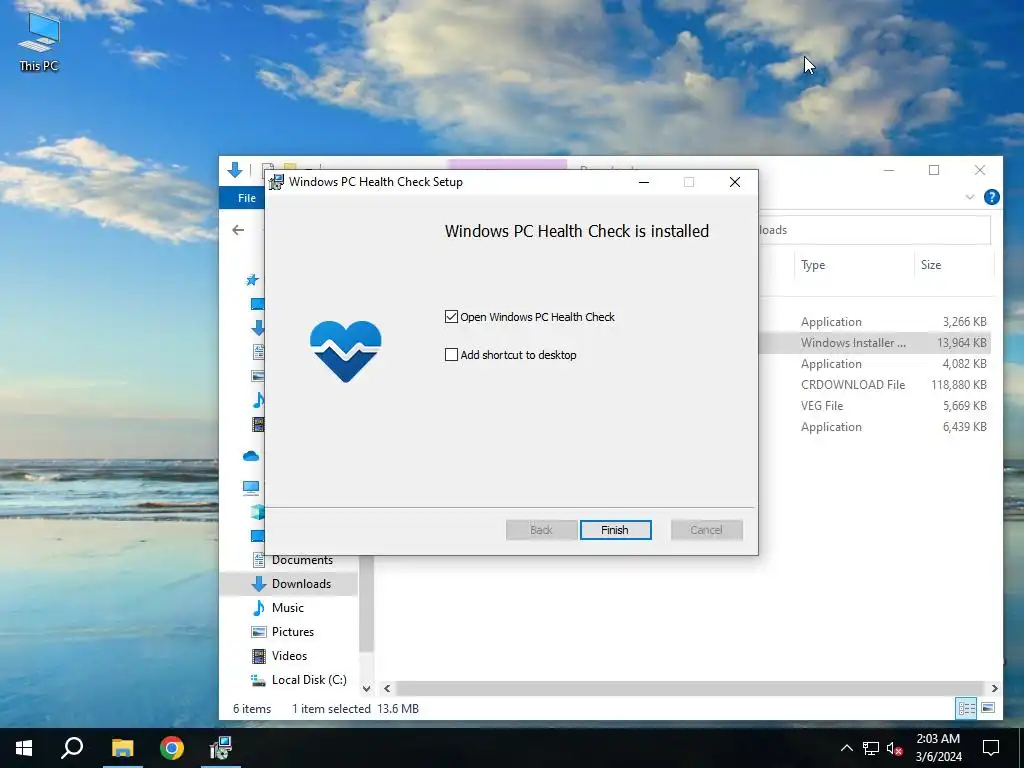Open Videos in navigation pane
The height and width of the screenshot is (768, 1024).
[x=289, y=656]
